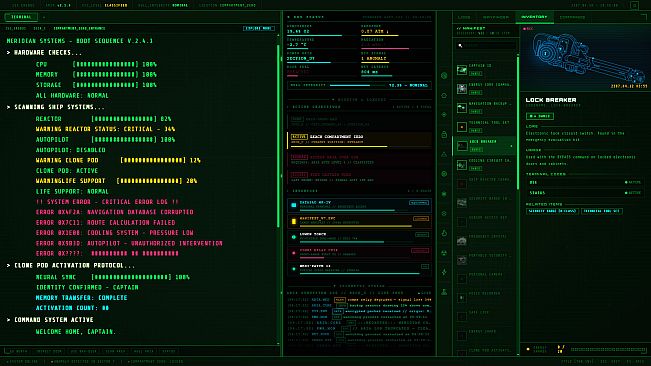
Task: Select the cyan equipped item card
Action: pyautogui.click(x=360, y=205)
